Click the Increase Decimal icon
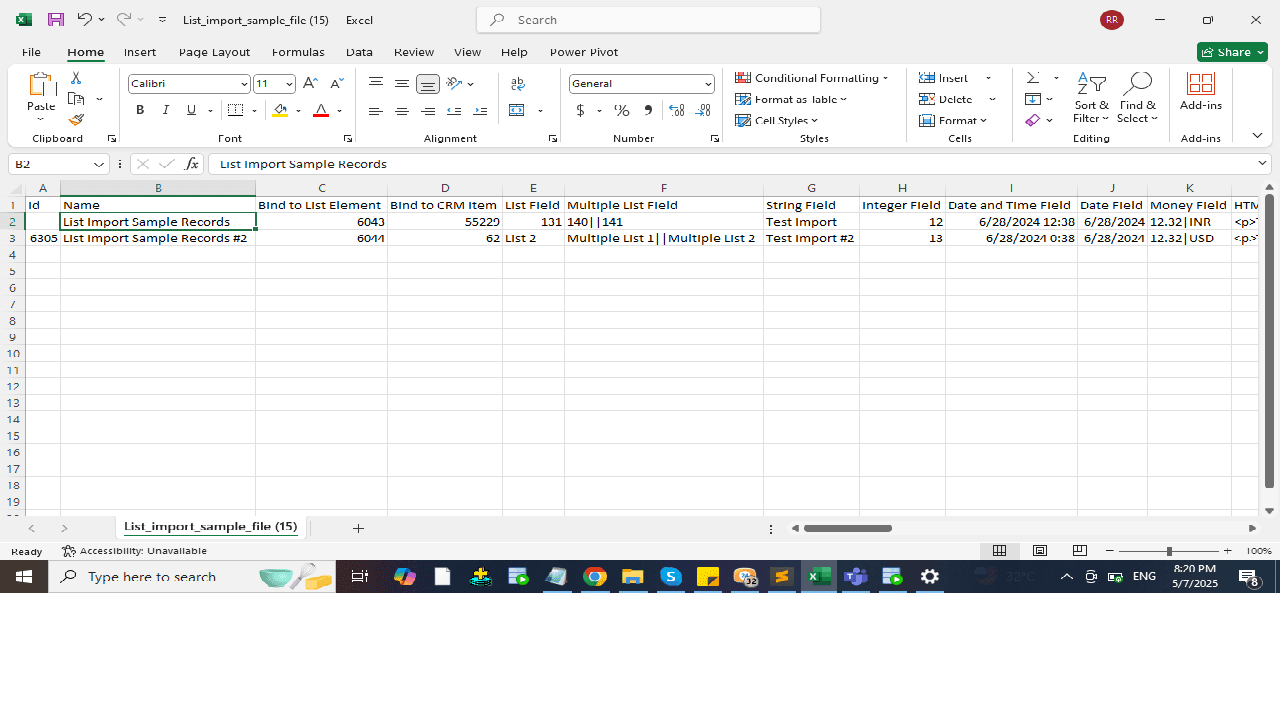Image resolution: width=1280 pixels, height=720 pixels. click(x=677, y=111)
